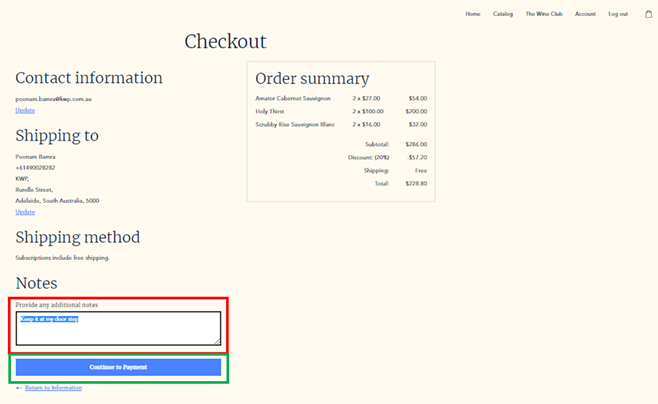Click the $200.00 Holy Thirst price
The width and height of the screenshot is (658, 404).
pos(416,111)
